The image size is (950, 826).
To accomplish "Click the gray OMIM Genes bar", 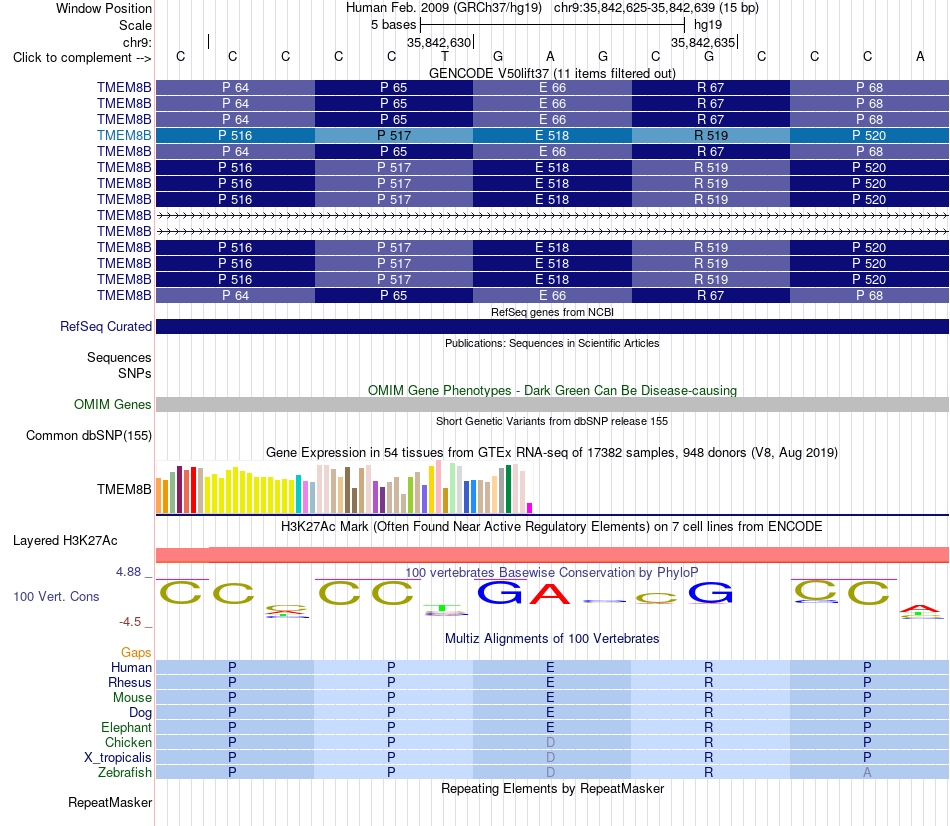I will point(552,404).
